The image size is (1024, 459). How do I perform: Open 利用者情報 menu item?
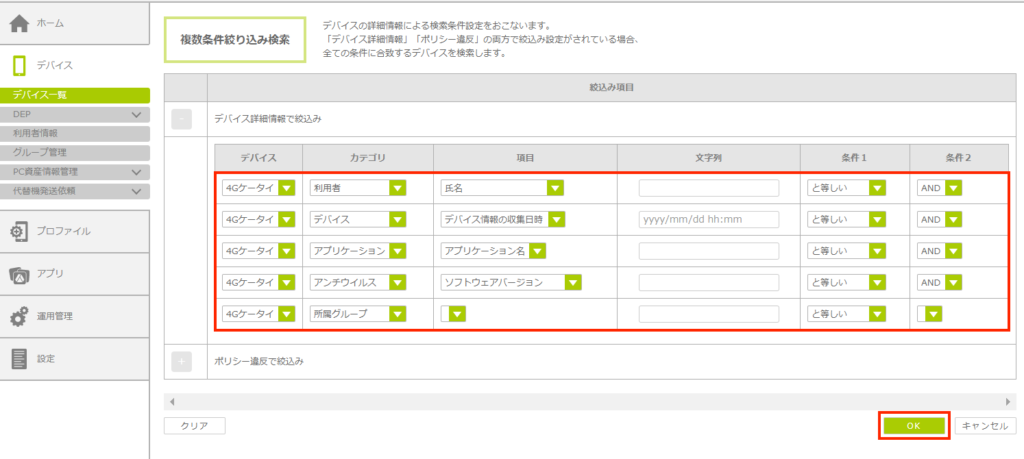(x=75, y=133)
